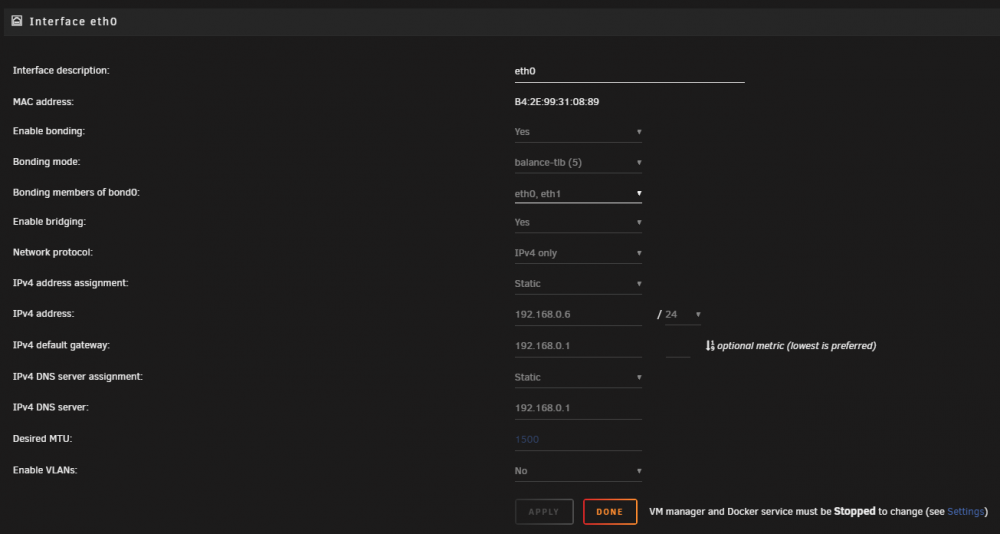
Task: Click the IPv4 default gateway field
Action: tap(578, 346)
